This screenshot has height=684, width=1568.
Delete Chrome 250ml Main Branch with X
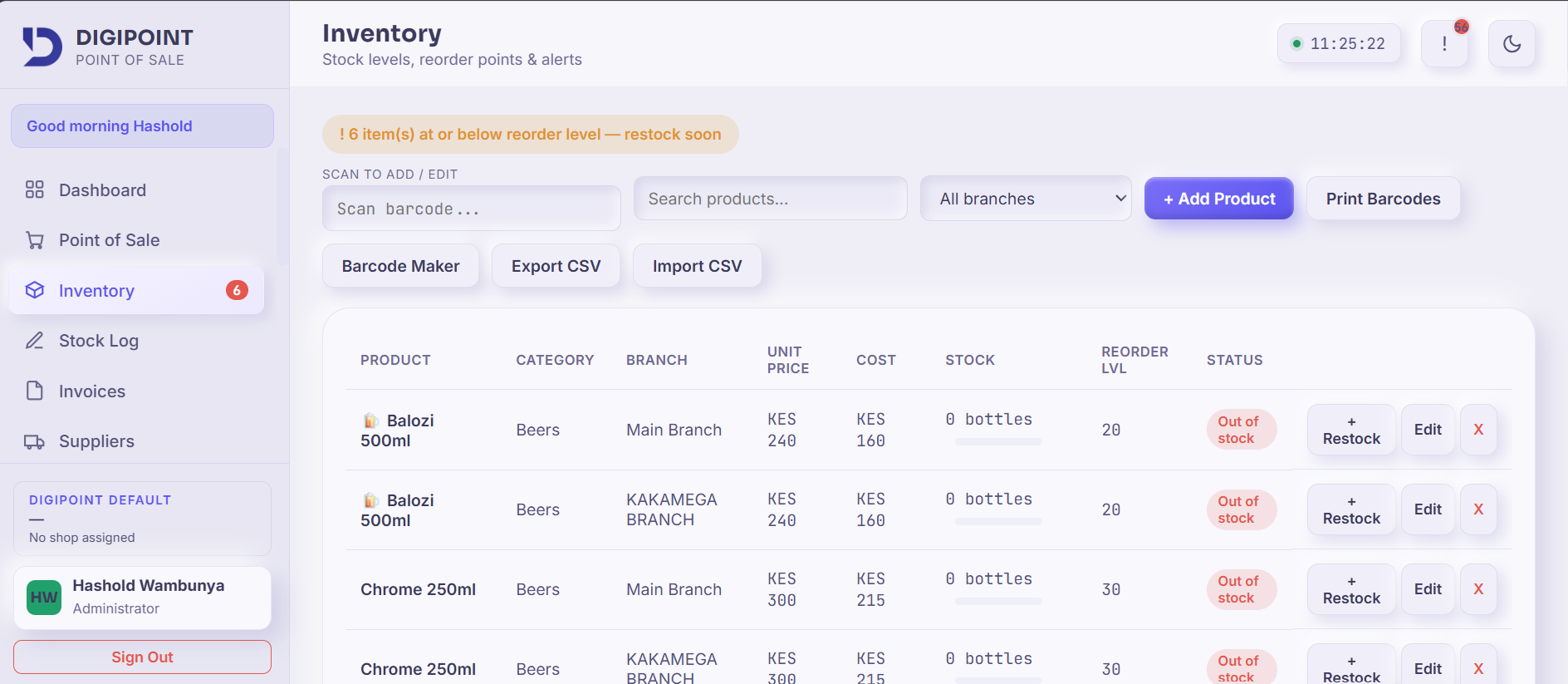coord(1478,589)
